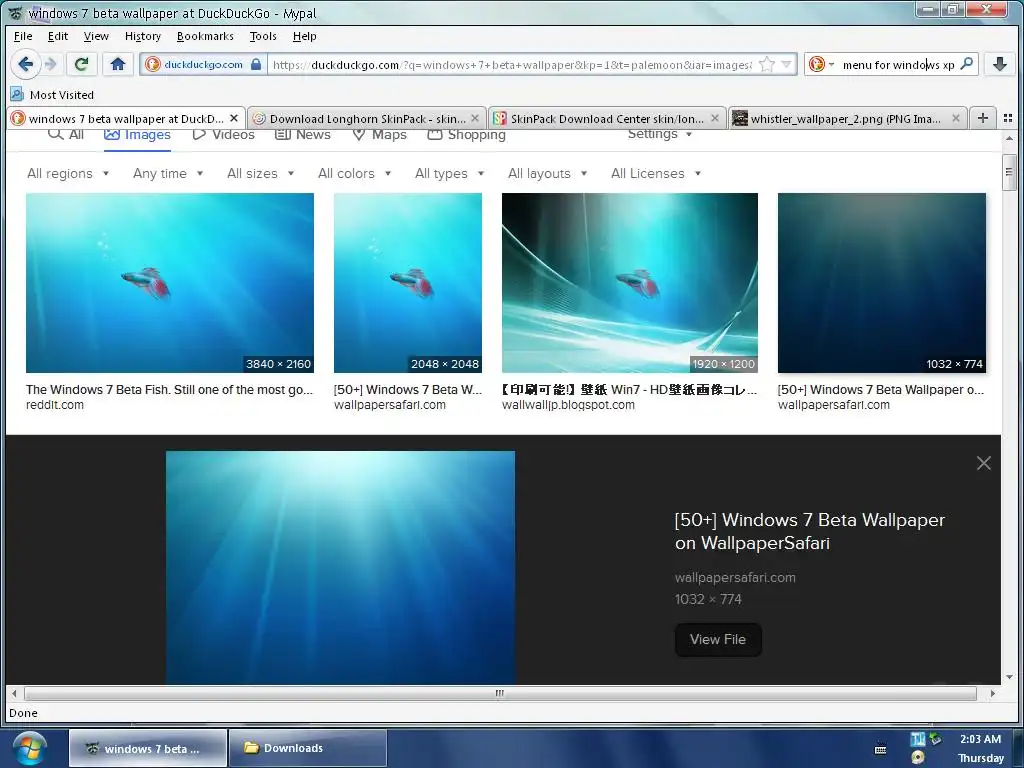The height and width of the screenshot is (768, 1024).
Task: Close the SkinPack Download Center tab
Action: click(715, 118)
